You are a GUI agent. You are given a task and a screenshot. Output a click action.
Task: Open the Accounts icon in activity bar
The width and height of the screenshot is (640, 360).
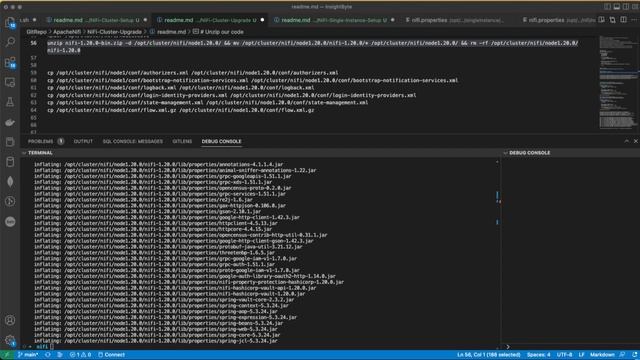pyautogui.click(x=10, y=320)
